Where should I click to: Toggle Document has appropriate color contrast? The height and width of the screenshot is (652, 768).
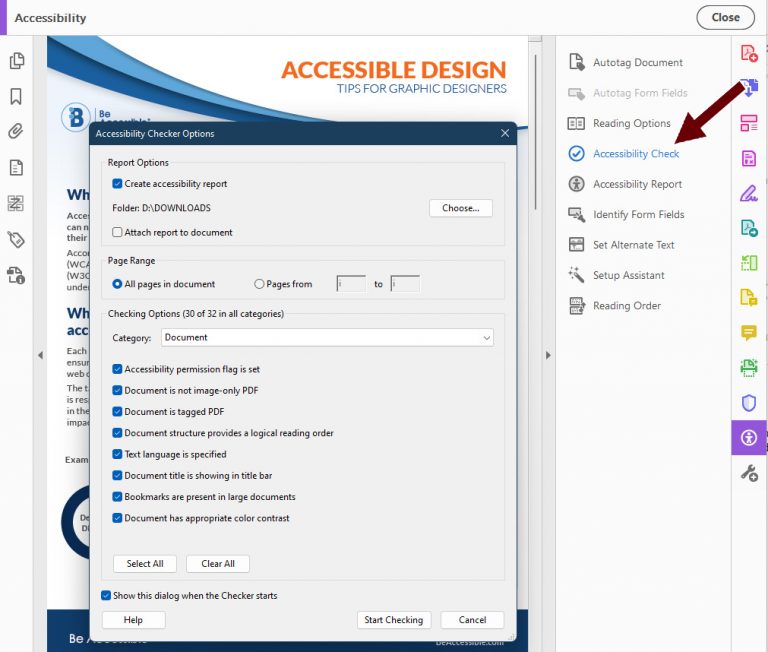[x=117, y=518]
